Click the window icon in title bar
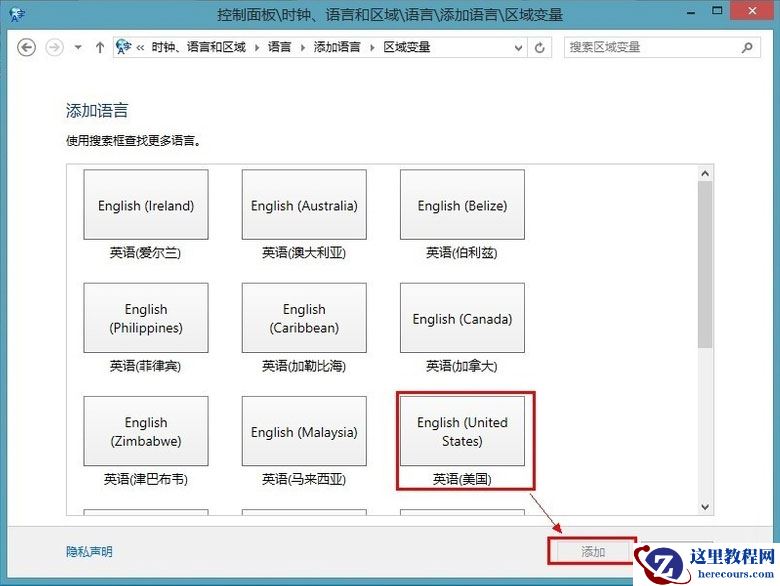Screen dimensions: 780x586 pyautogui.click(x=17, y=14)
